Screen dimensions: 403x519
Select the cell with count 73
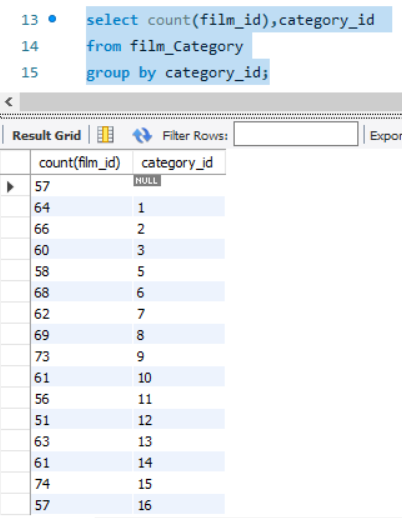coord(82,356)
